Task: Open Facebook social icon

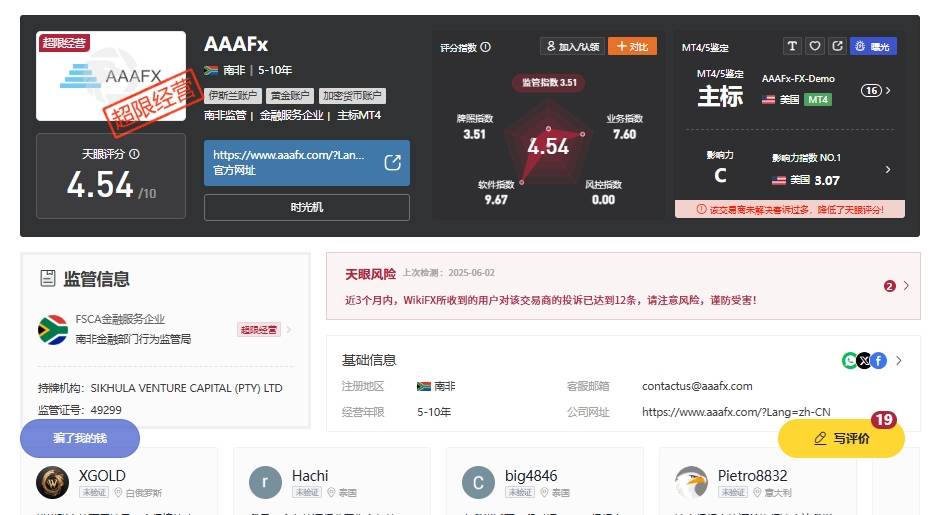Action: pyautogui.click(x=879, y=360)
